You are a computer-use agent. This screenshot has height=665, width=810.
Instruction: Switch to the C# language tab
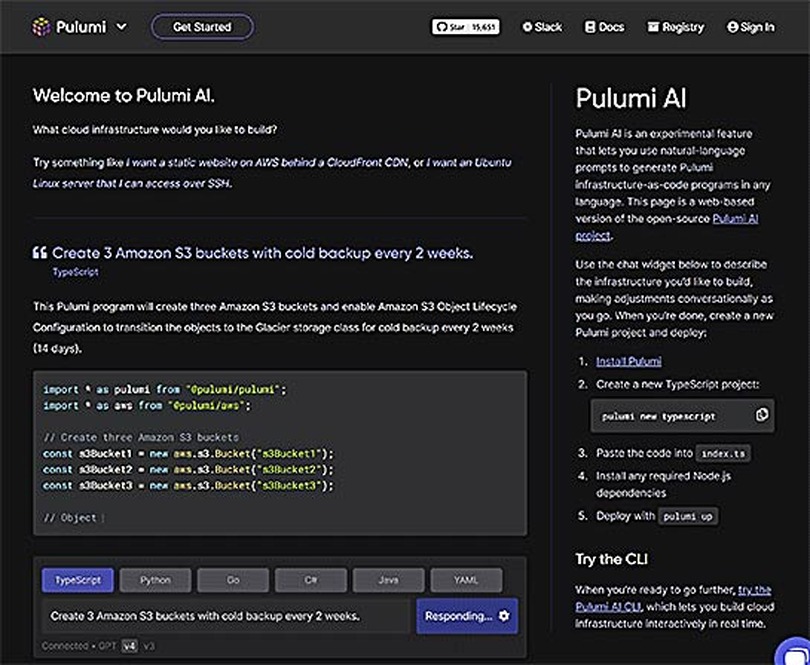[310, 580]
